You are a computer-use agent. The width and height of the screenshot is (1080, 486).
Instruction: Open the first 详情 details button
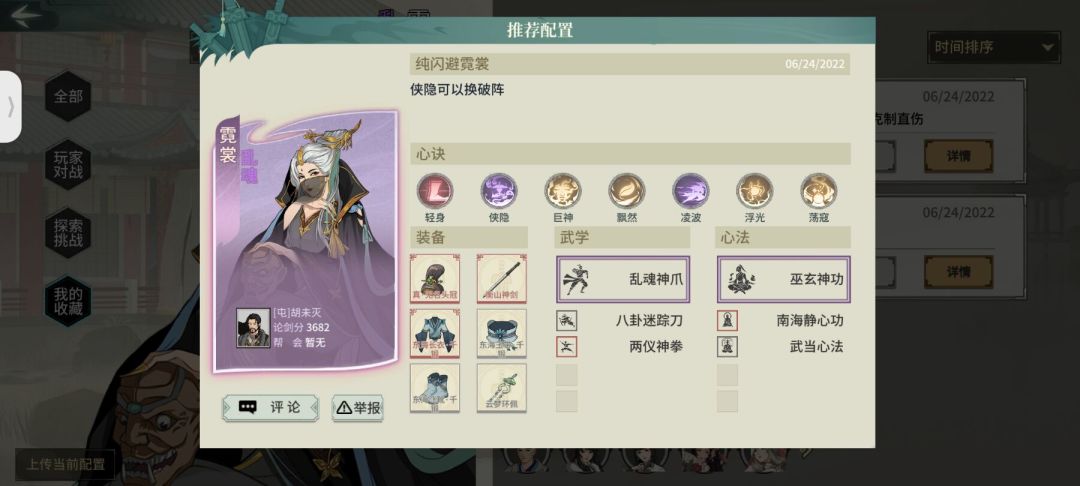(958, 156)
